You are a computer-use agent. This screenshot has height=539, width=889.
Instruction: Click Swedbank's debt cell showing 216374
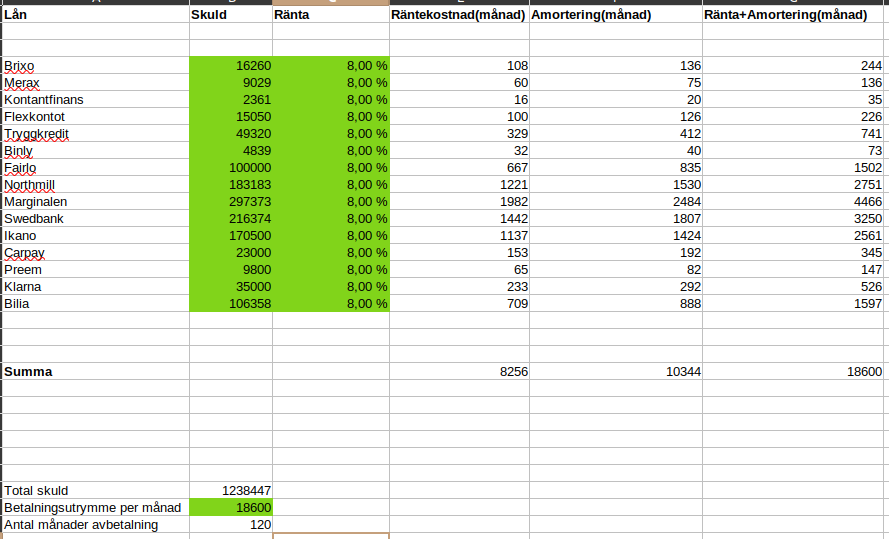230,219
